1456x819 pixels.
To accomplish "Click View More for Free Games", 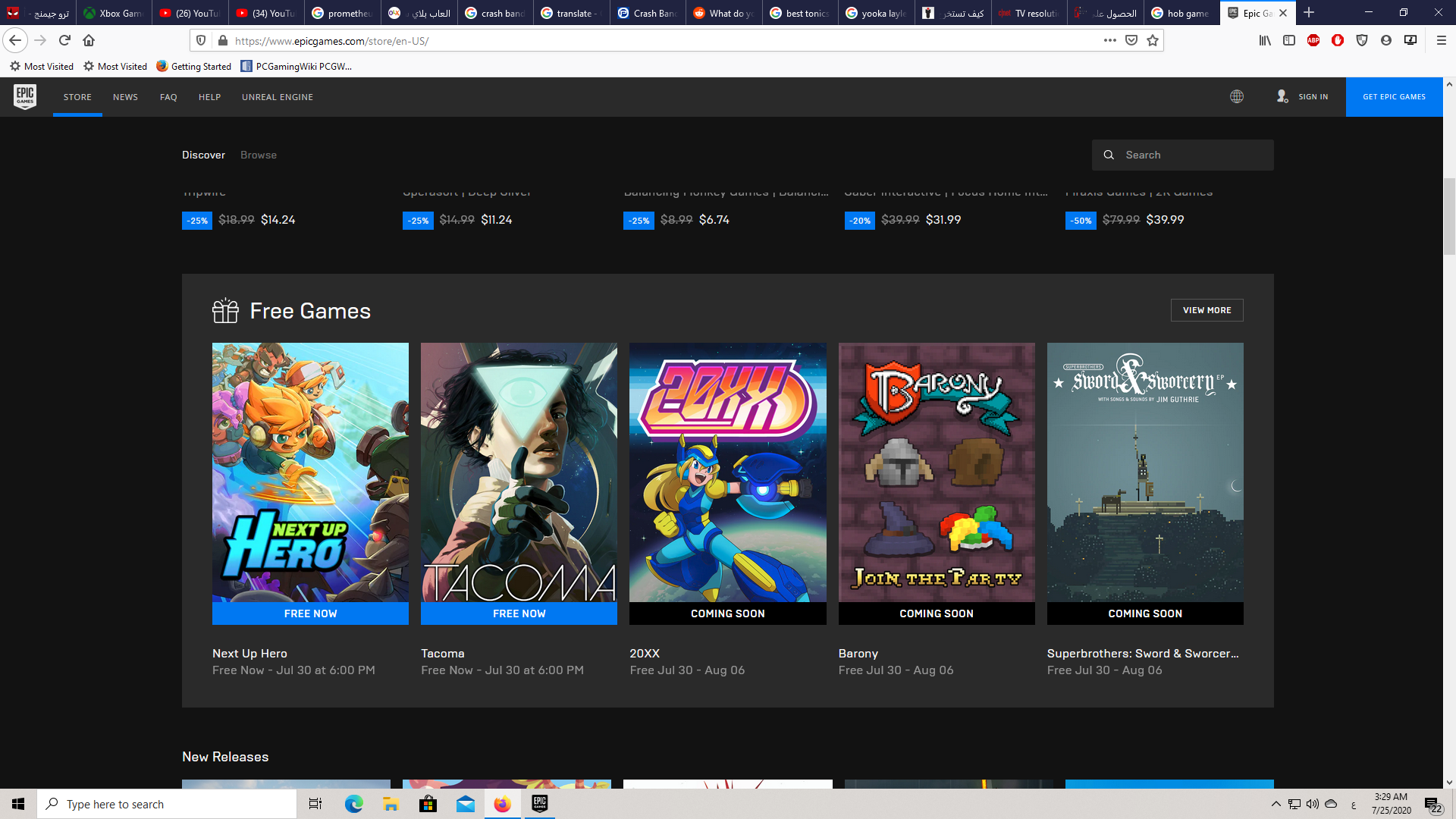I will (x=1207, y=310).
